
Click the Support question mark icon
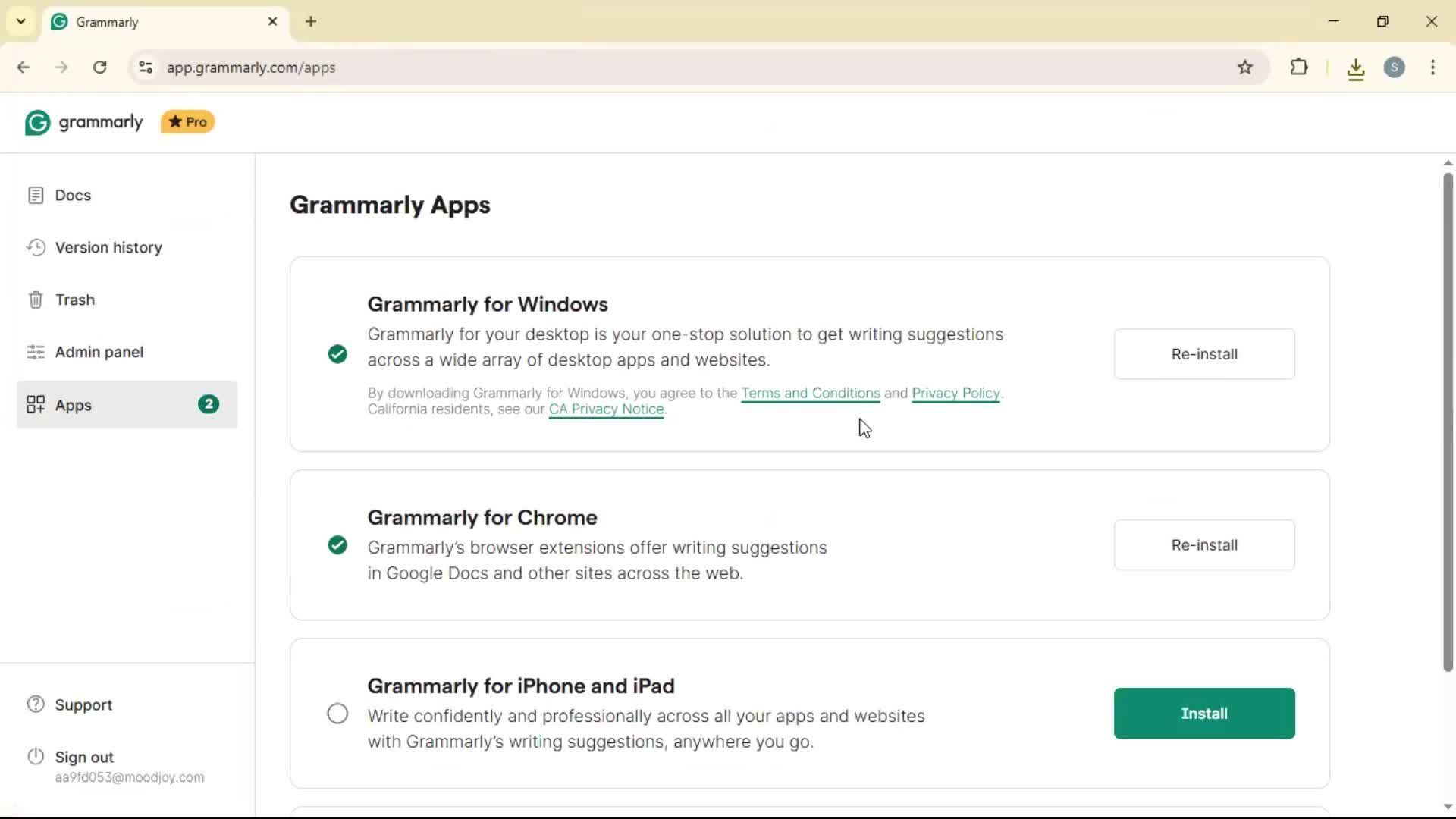(36, 704)
